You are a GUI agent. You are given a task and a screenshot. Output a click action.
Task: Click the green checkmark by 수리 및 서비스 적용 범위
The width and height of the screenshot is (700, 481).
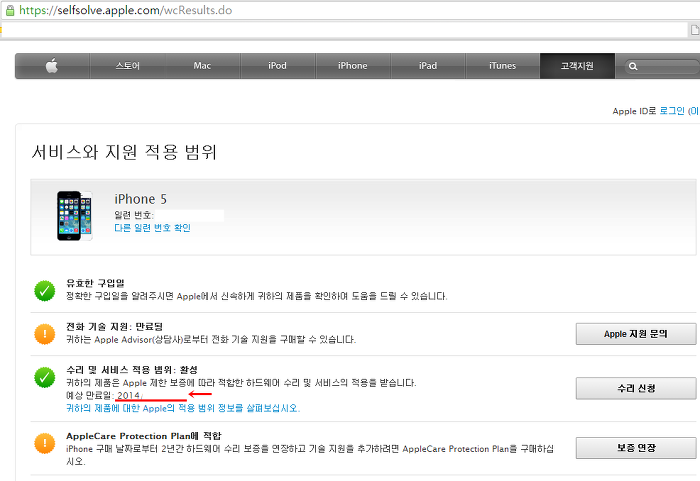click(x=45, y=377)
